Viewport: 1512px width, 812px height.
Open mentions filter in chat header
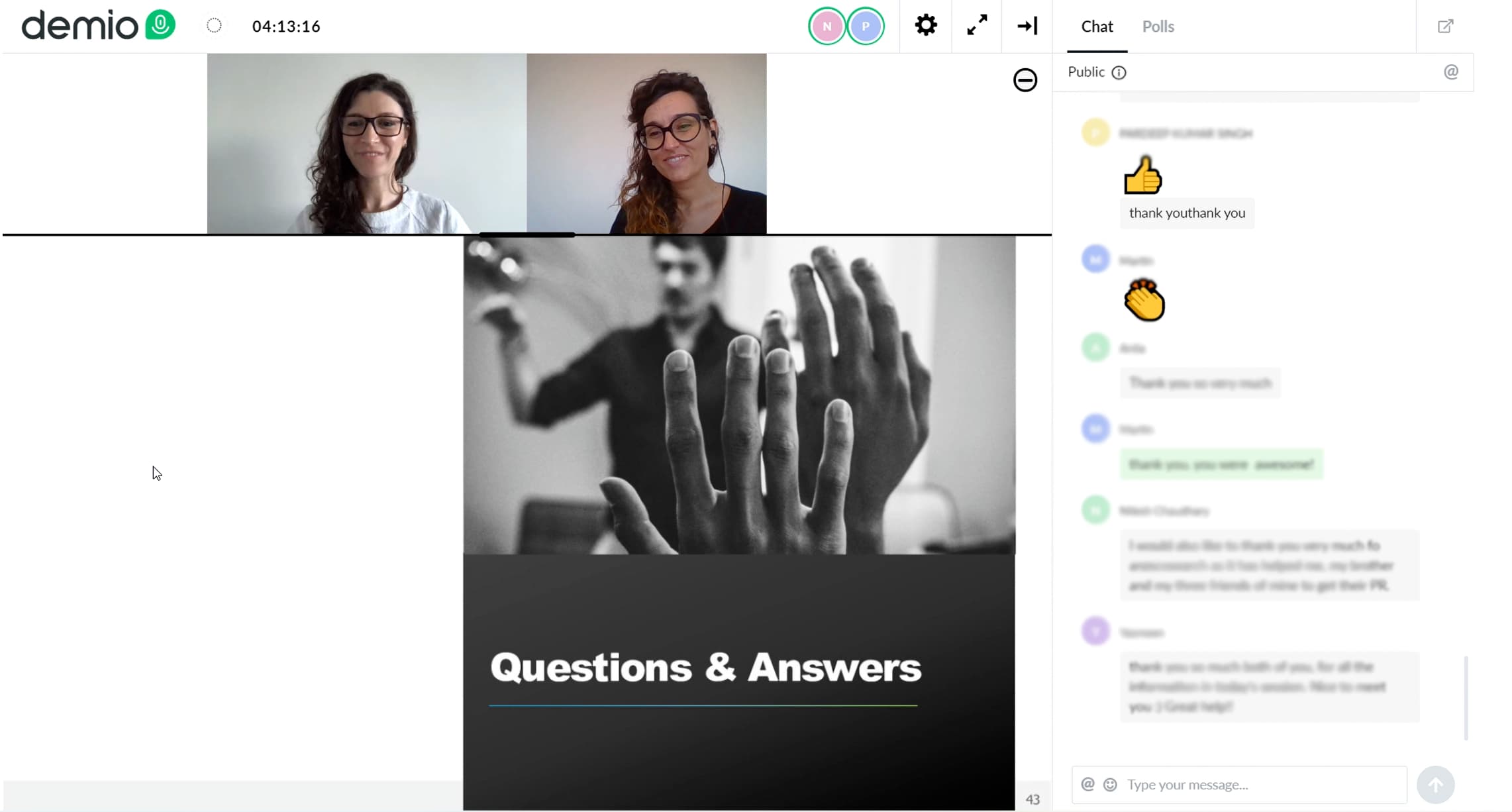tap(1450, 72)
